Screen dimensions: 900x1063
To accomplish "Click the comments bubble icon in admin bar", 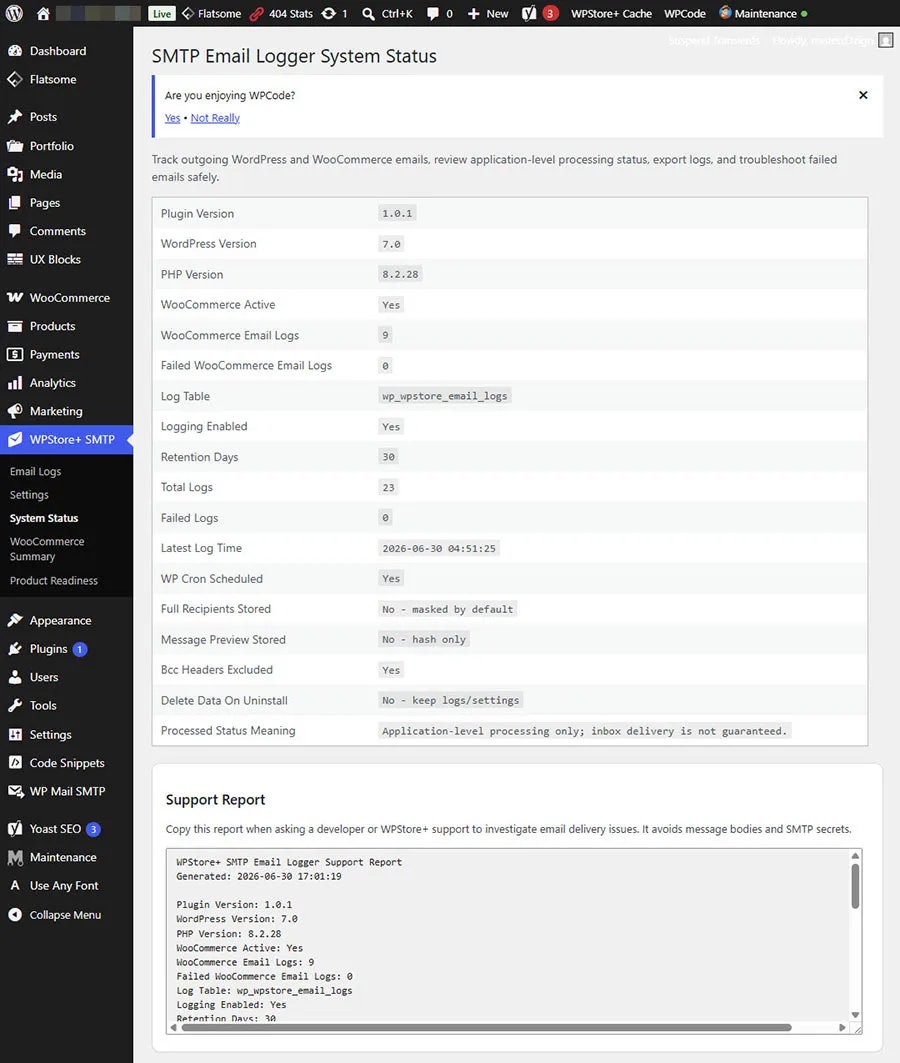I will pos(432,14).
